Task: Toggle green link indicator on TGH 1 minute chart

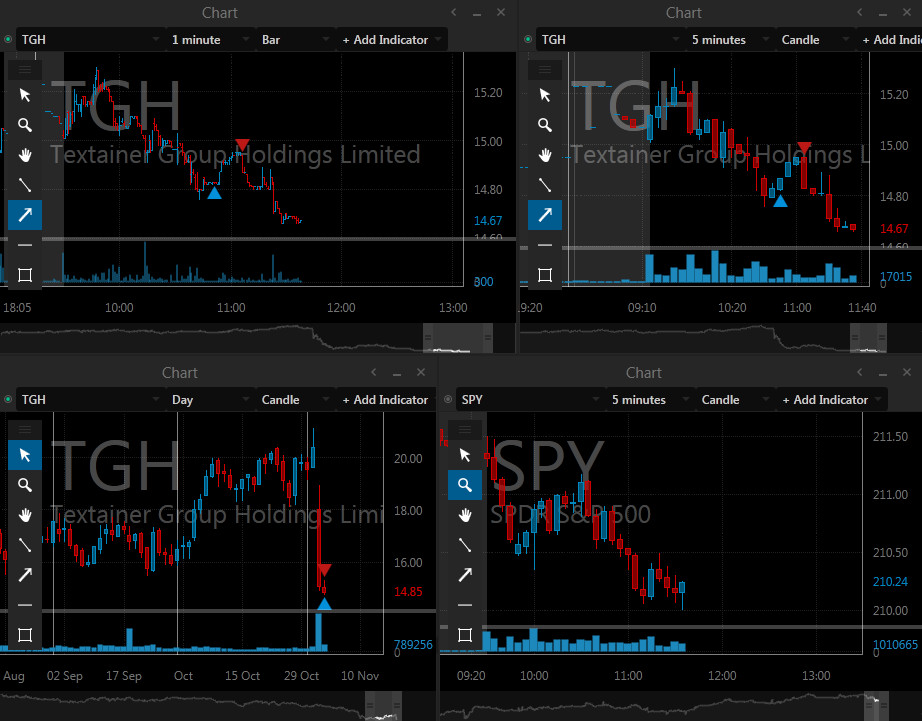Action: pos(8,39)
